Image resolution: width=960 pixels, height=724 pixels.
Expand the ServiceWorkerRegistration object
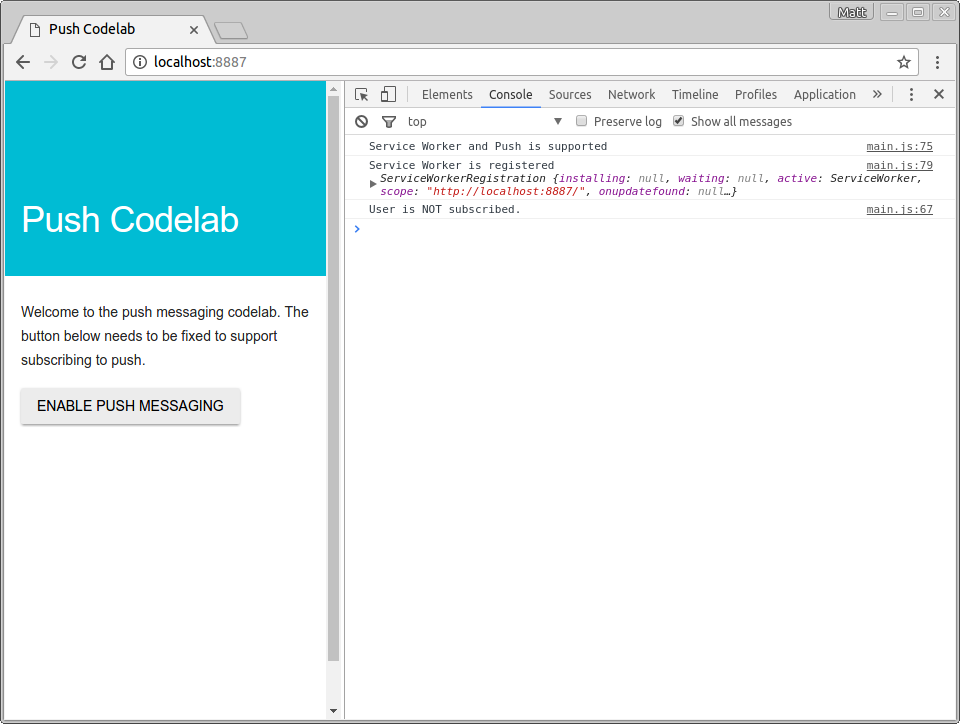click(x=374, y=184)
